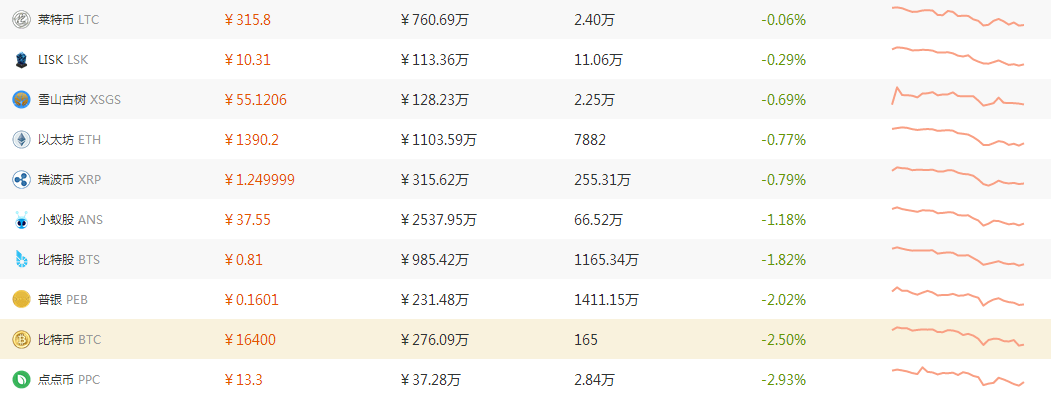Viewport: 1051px width, 399px height.
Task: Click the 小蚁股 ANS ant icon
Action: click(21, 219)
